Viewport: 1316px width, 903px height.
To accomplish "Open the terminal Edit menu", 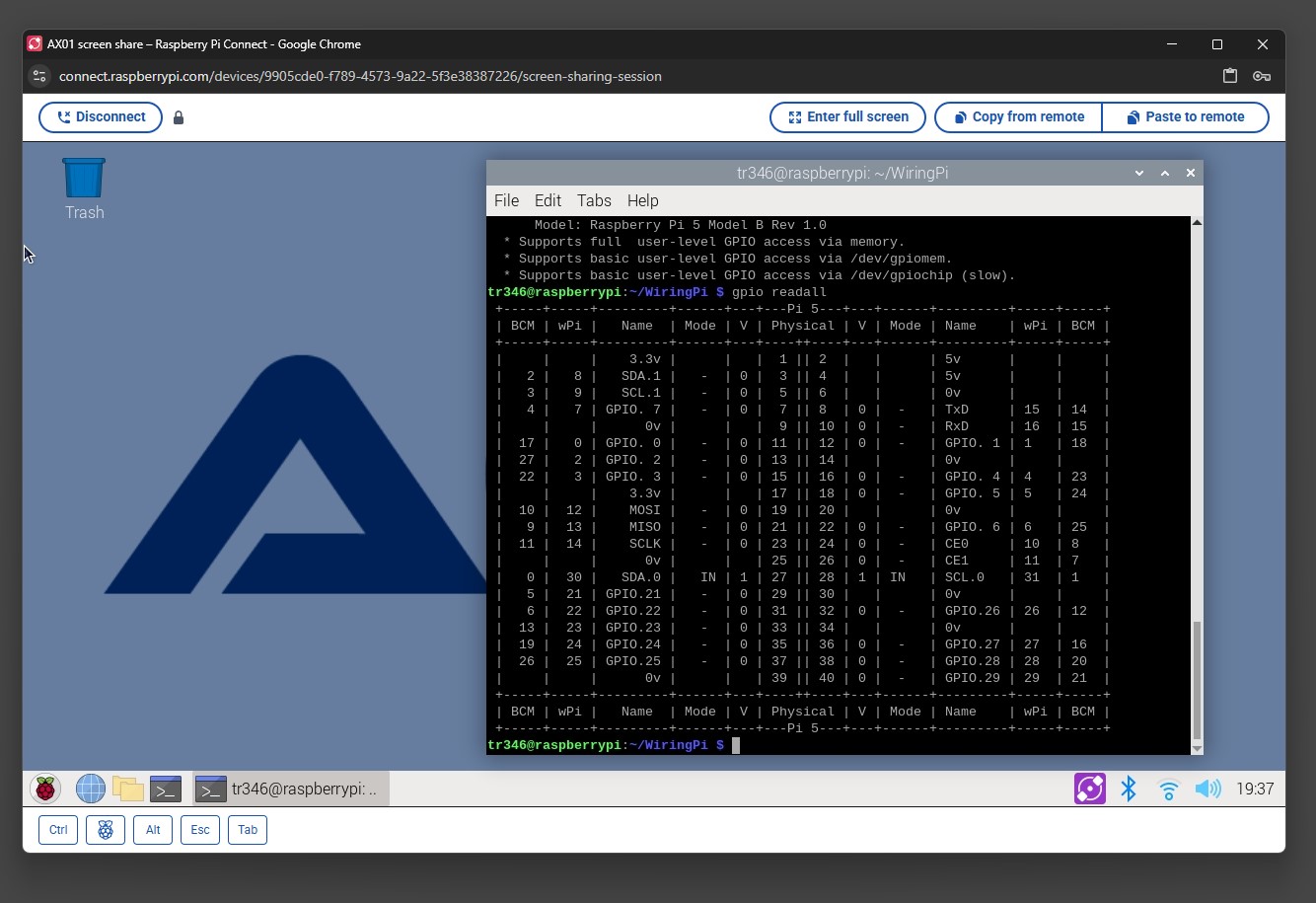I will [x=548, y=200].
